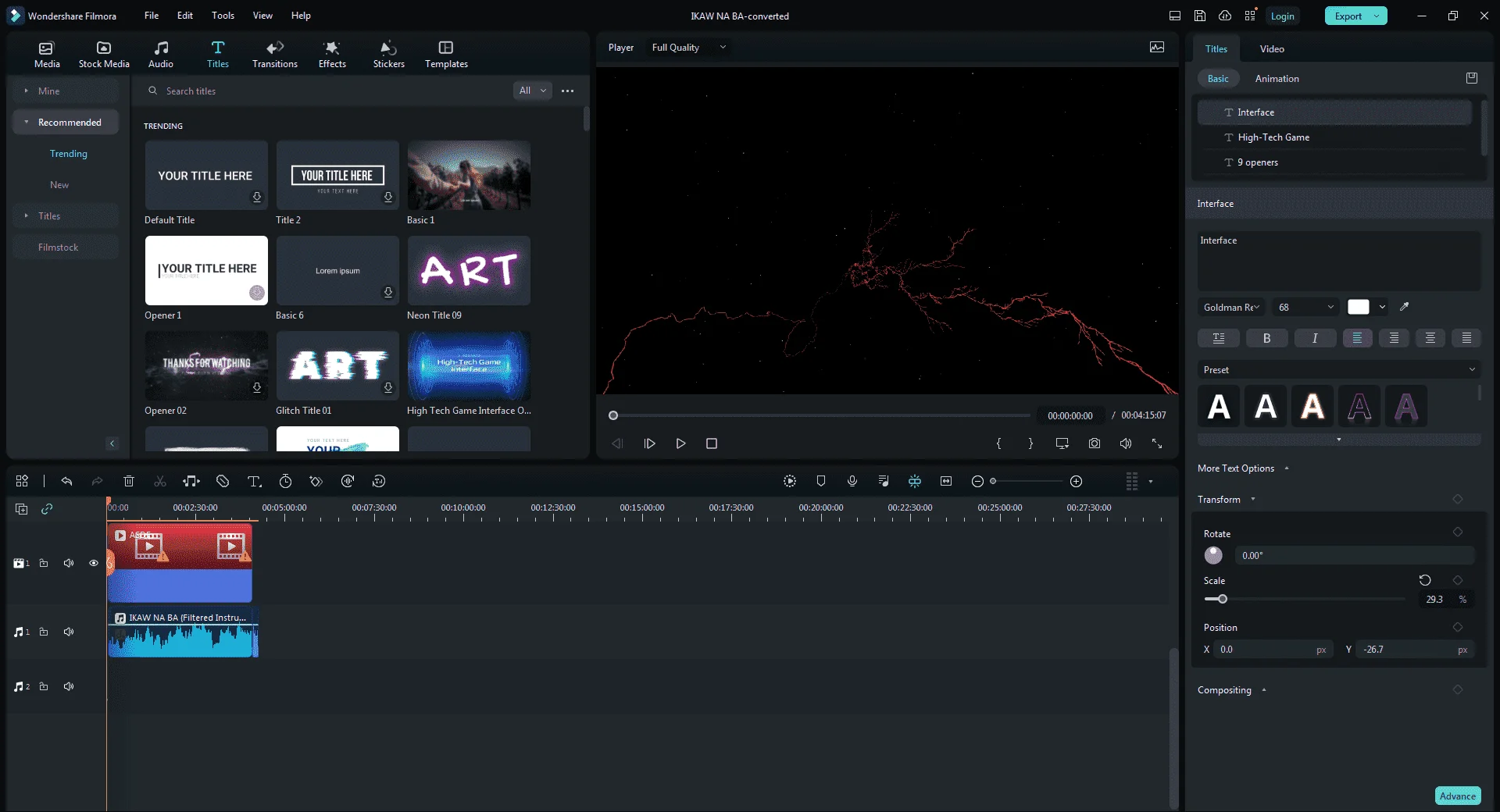The width and height of the screenshot is (1500, 812).
Task: Mute audio track 2 speaker
Action: pyautogui.click(x=69, y=686)
